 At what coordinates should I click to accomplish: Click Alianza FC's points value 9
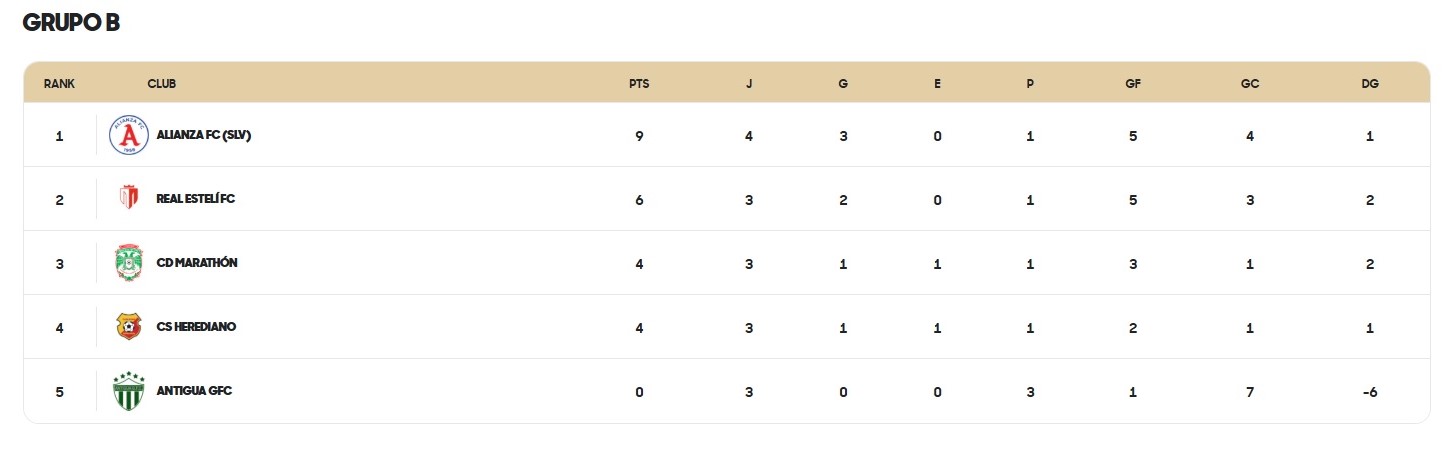(639, 135)
